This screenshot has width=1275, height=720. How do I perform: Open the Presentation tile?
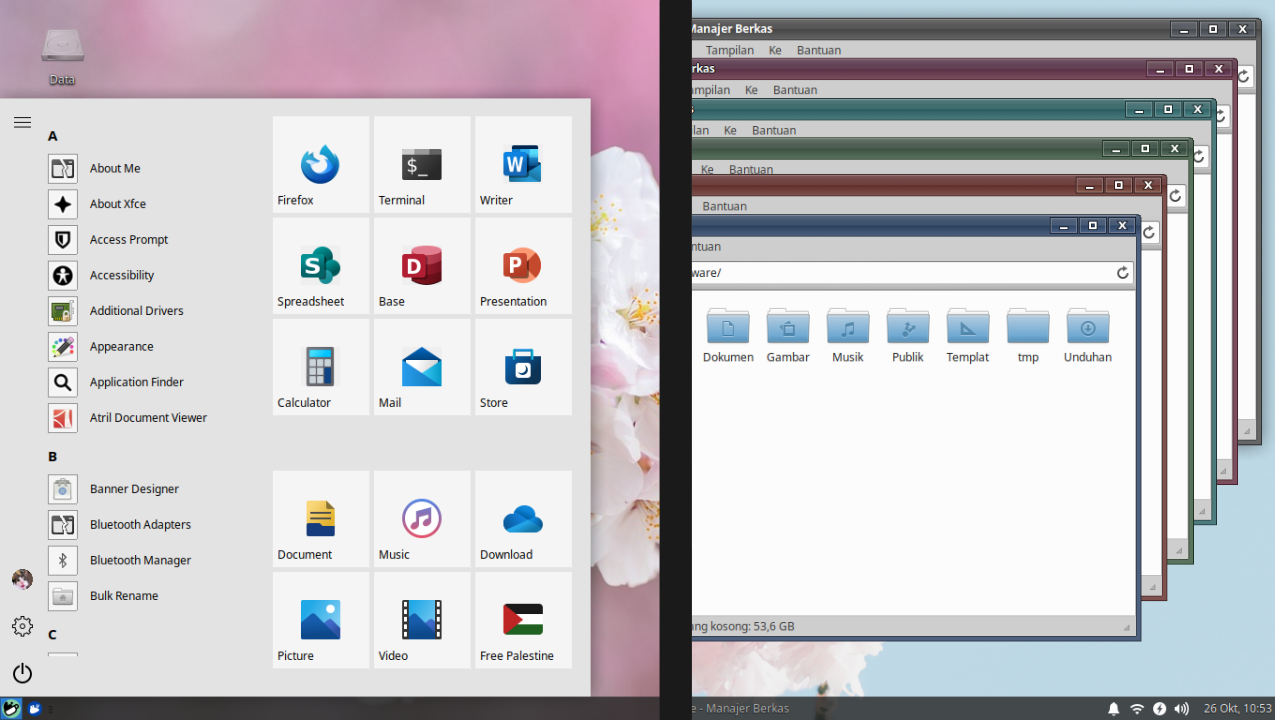[x=523, y=265]
